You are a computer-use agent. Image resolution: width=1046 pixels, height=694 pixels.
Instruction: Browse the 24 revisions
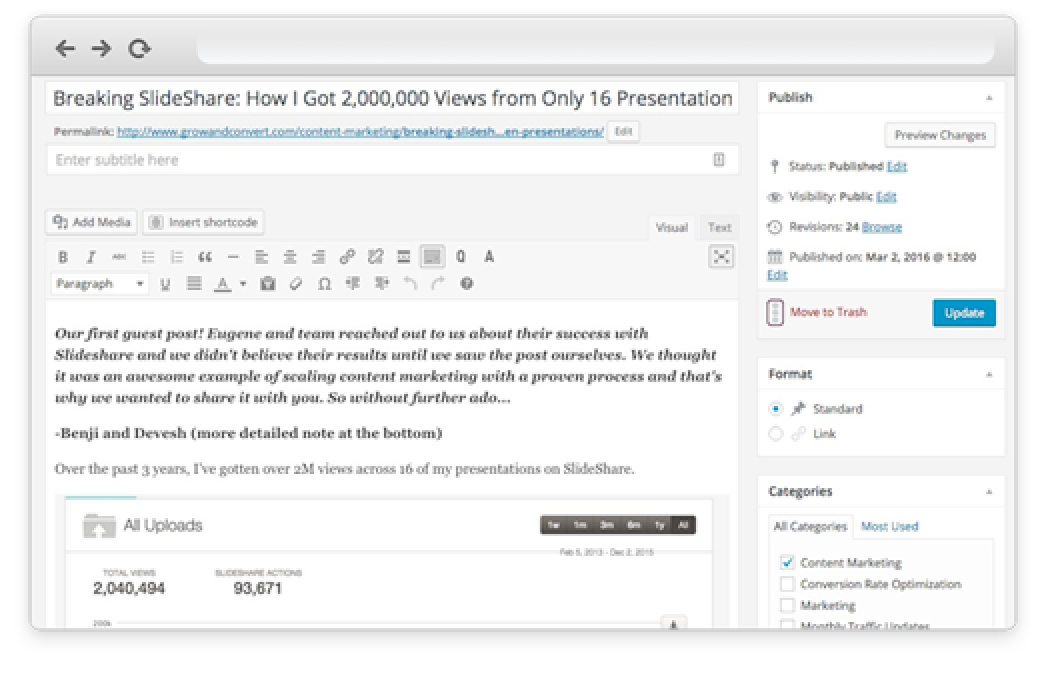pyautogui.click(x=881, y=228)
